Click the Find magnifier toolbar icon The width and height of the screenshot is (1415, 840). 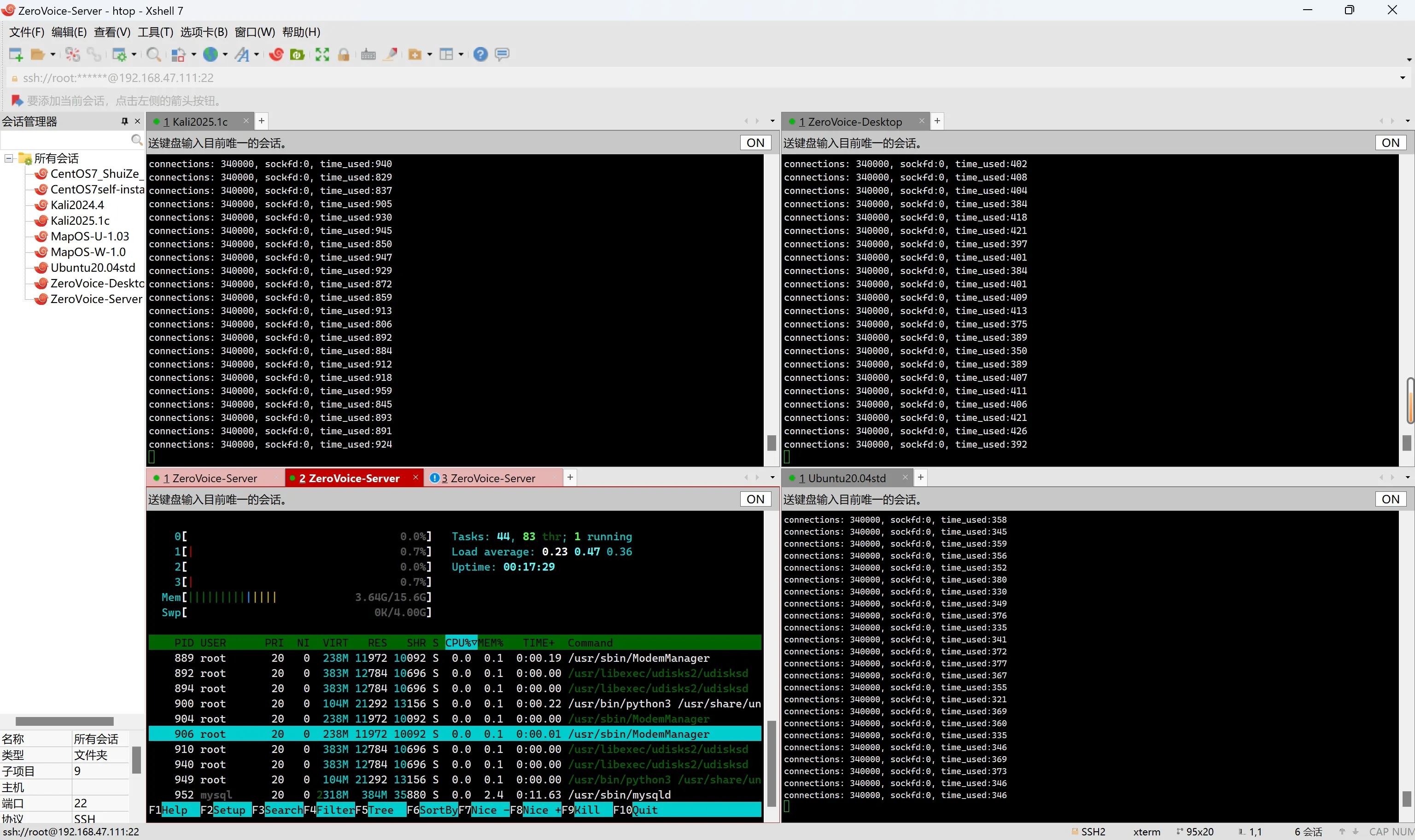coord(153,54)
